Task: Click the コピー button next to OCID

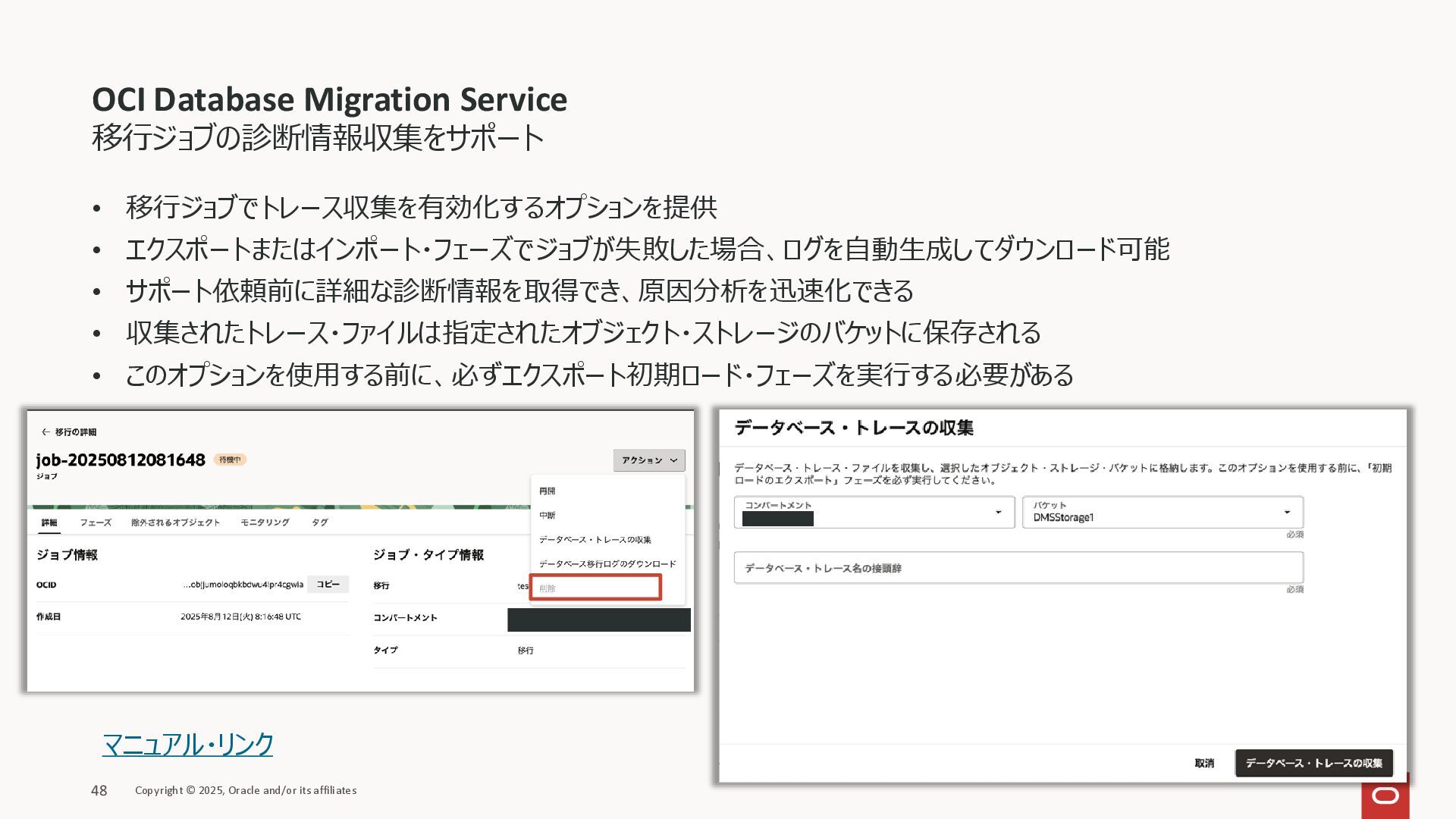Action: click(x=328, y=585)
